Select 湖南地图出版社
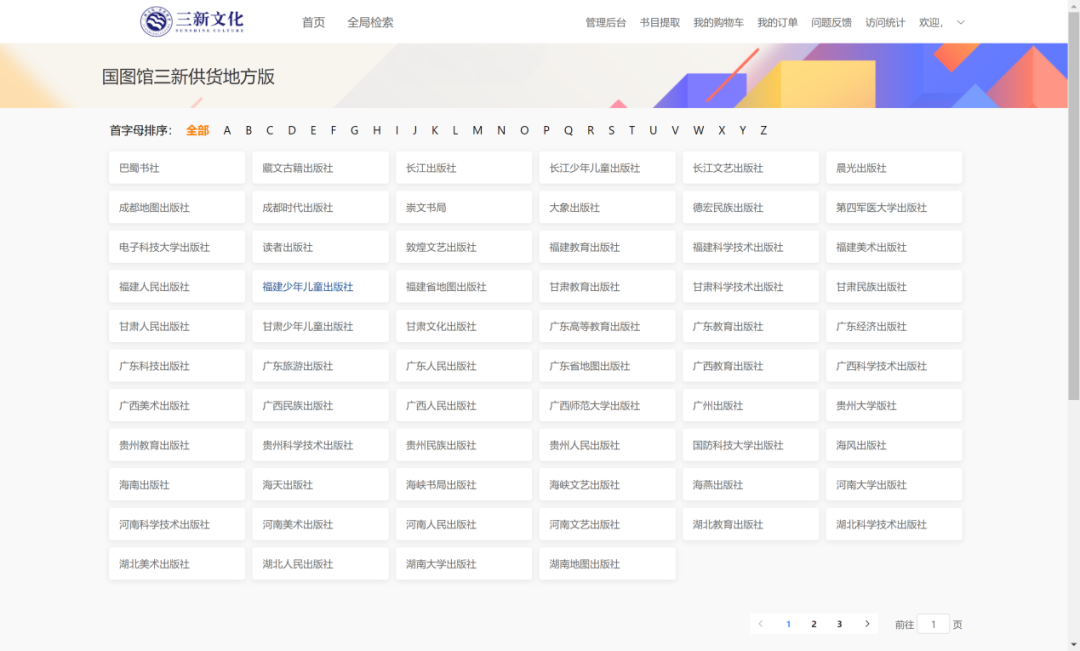The height and width of the screenshot is (651, 1080). [x=607, y=563]
